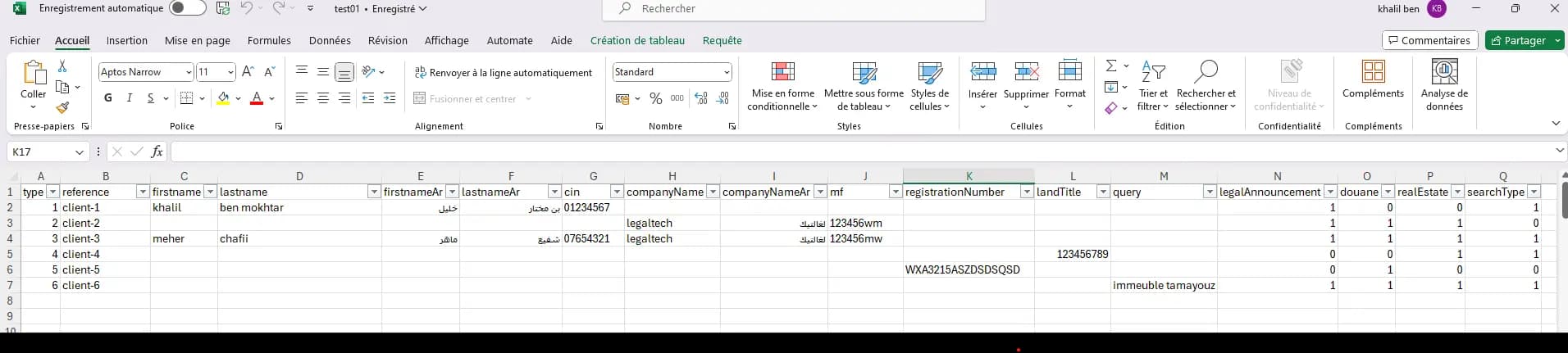Switch to the Données tab
Viewport: 1568px width, 353px height.
(x=330, y=40)
